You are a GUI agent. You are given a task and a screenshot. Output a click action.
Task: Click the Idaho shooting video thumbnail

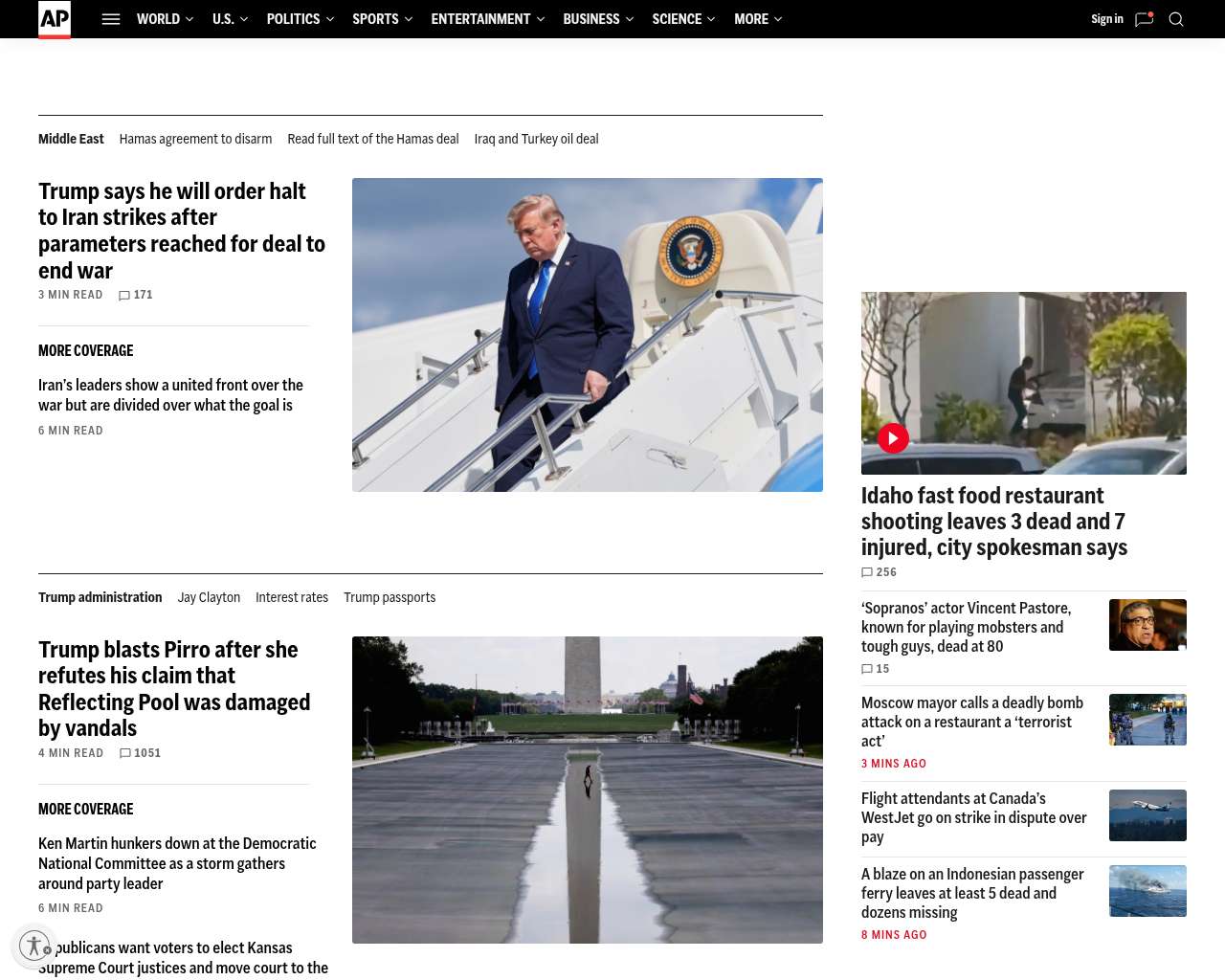[1024, 383]
